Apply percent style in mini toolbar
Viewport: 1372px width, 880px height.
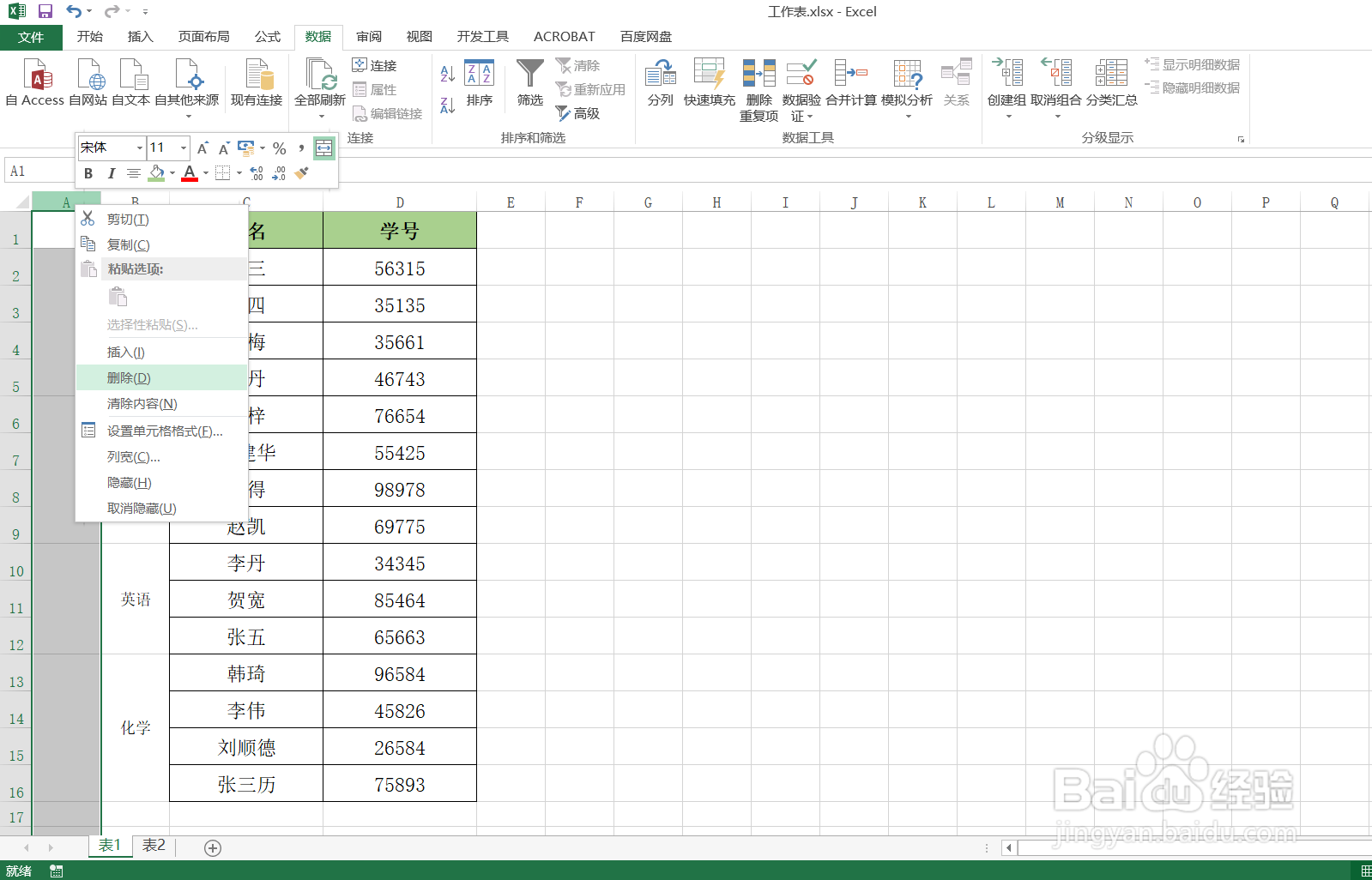coord(280,148)
